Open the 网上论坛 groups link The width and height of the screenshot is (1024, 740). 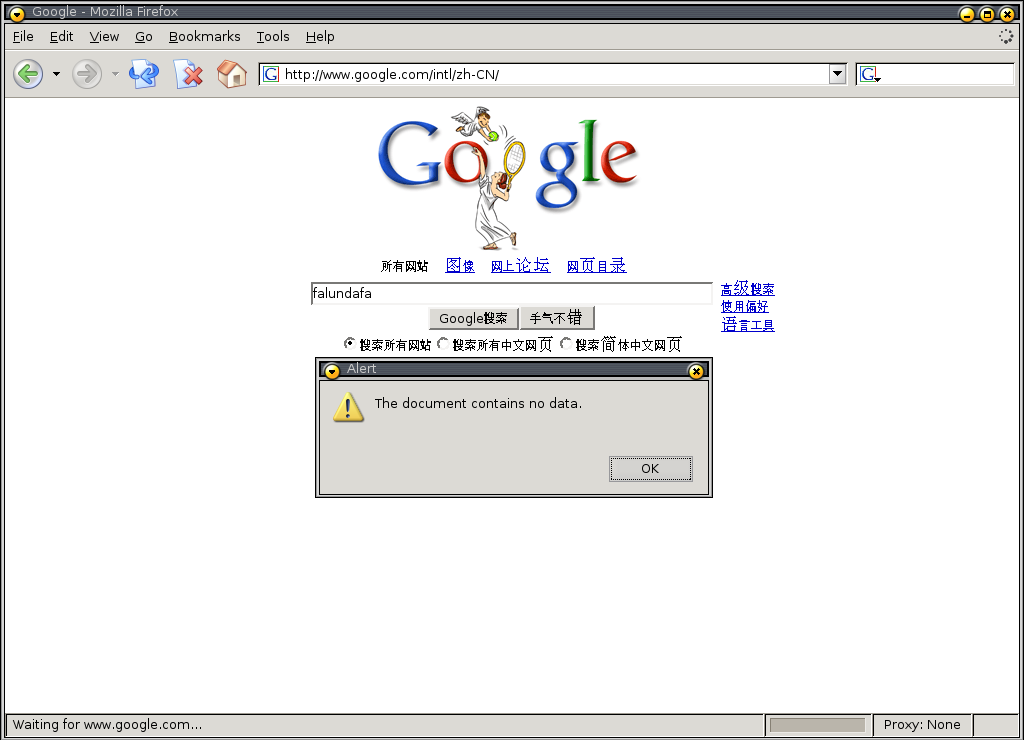pos(520,265)
